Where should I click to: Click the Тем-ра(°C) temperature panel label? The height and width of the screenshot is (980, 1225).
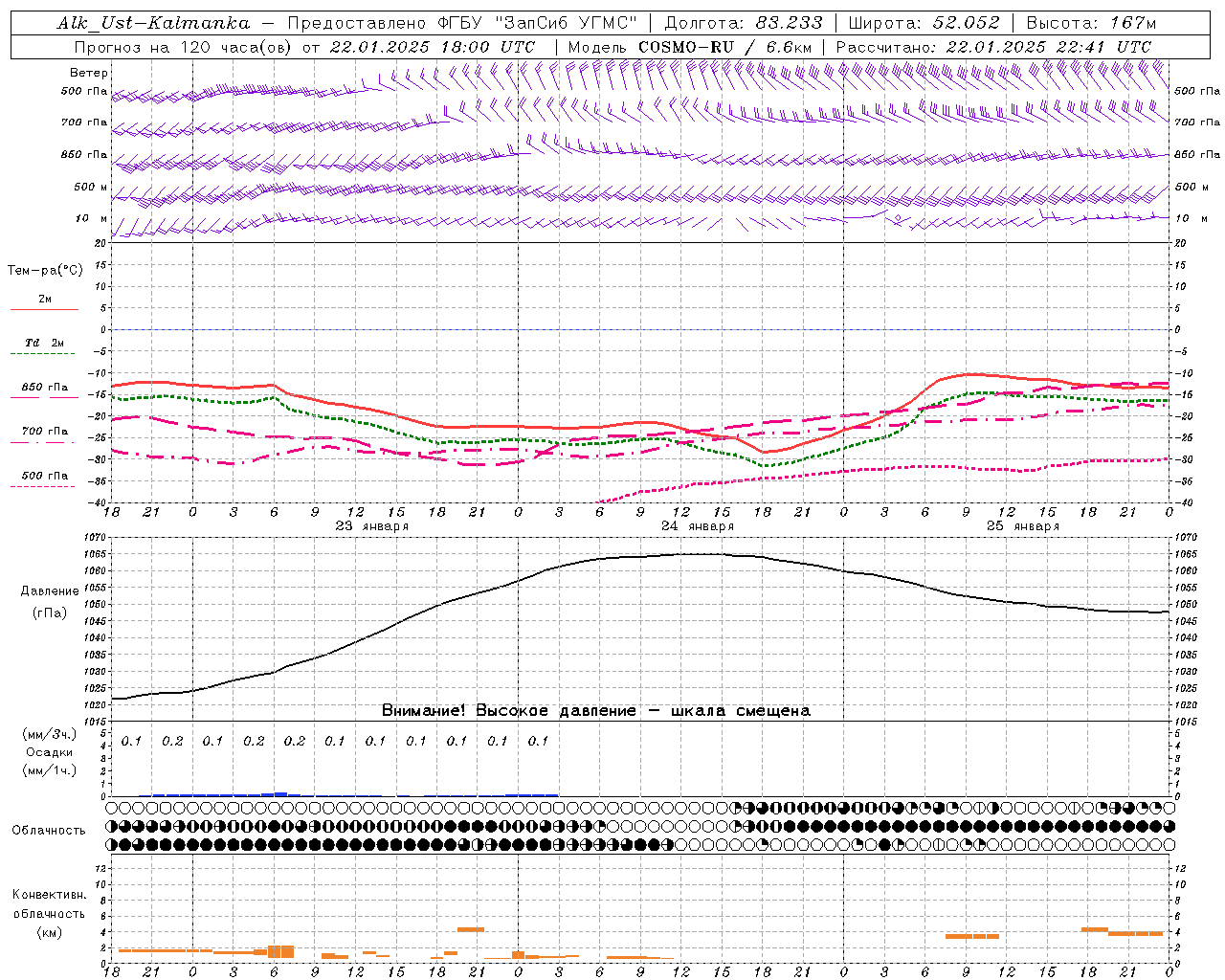pos(45,271)
